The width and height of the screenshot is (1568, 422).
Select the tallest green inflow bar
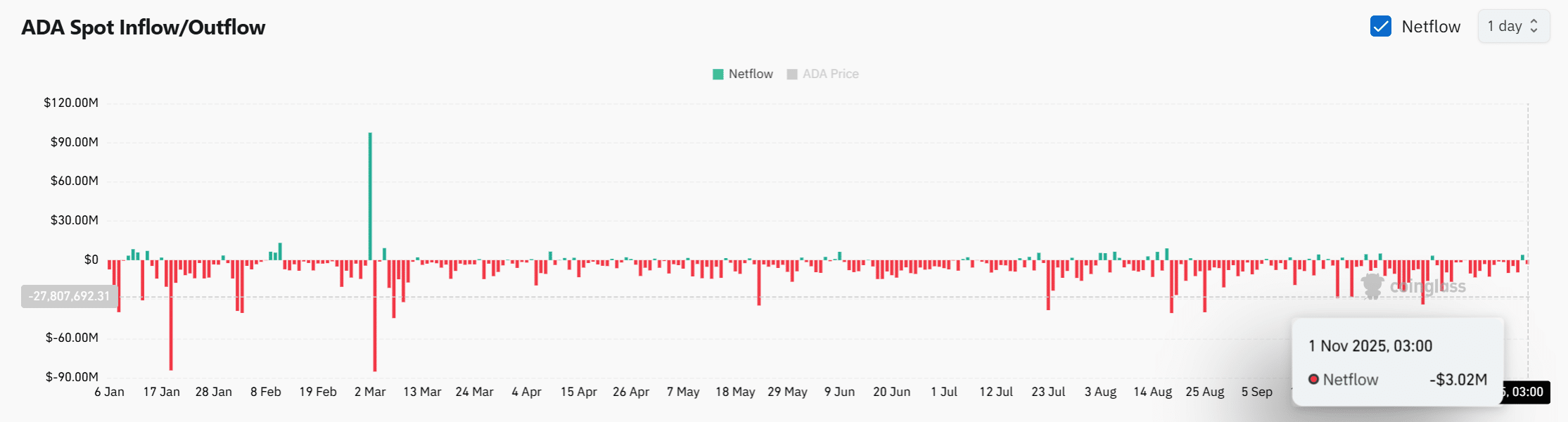click(370, 196)
